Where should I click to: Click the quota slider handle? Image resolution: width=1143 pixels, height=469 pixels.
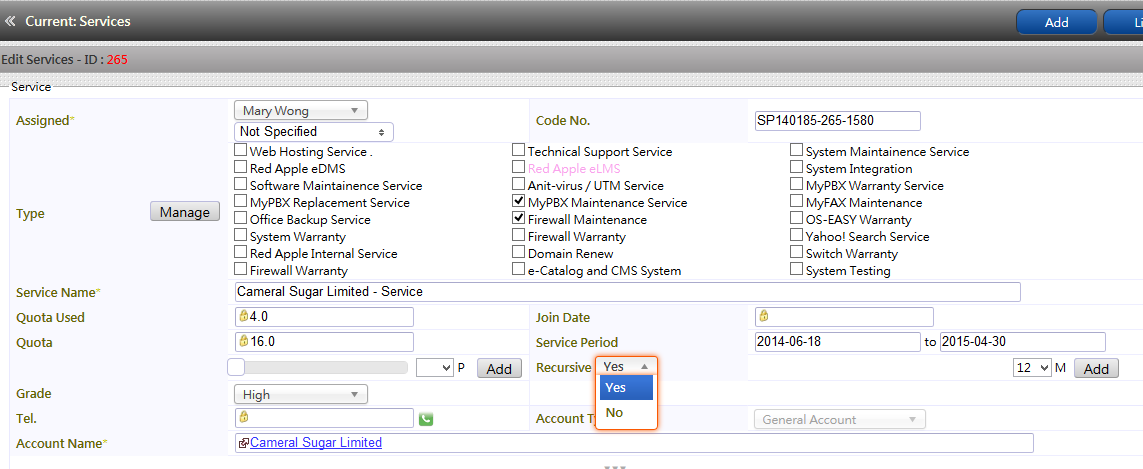[236, 368]
